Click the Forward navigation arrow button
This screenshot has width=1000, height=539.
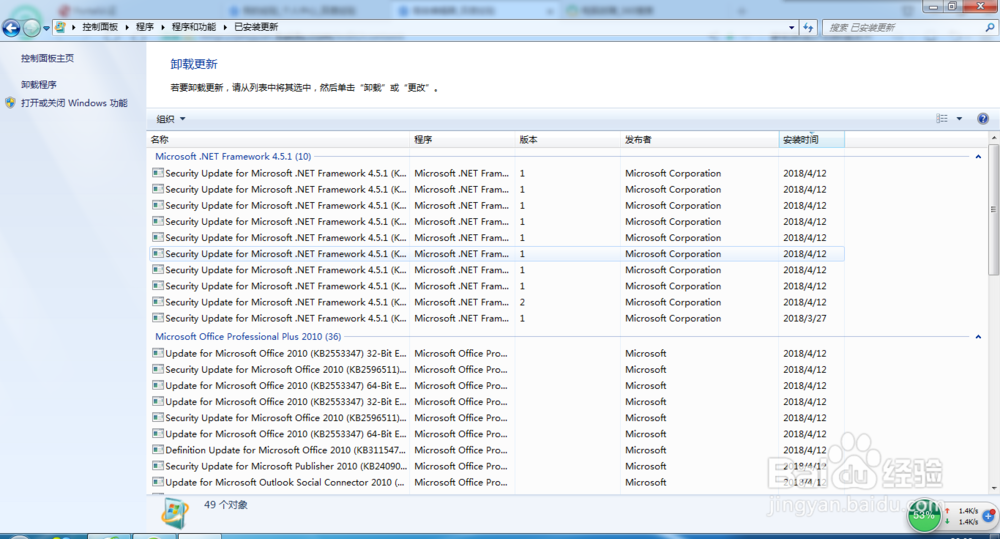coord(31,28)
